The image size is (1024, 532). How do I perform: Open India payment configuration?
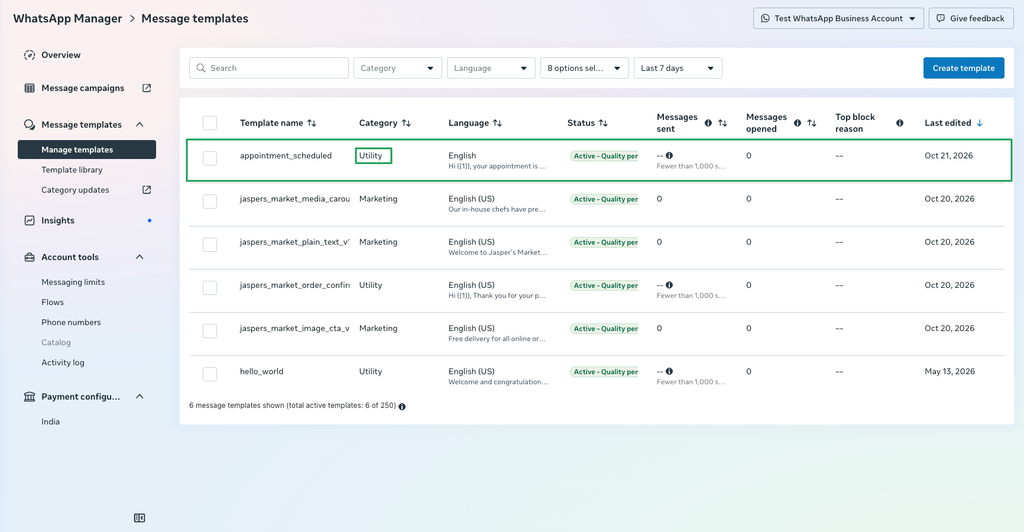tap(50, 422)
